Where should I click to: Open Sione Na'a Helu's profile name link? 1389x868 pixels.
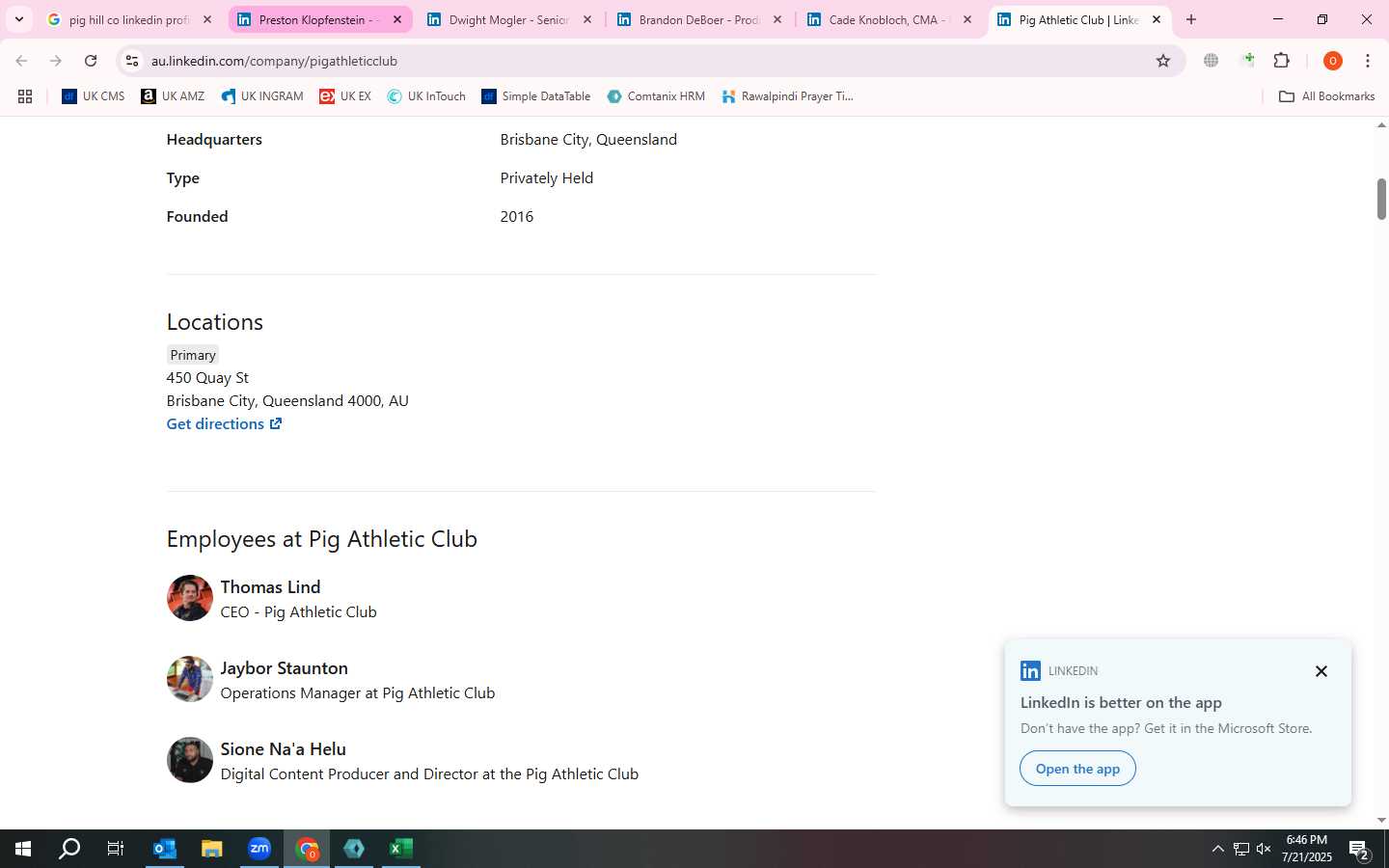pos(283,749)
